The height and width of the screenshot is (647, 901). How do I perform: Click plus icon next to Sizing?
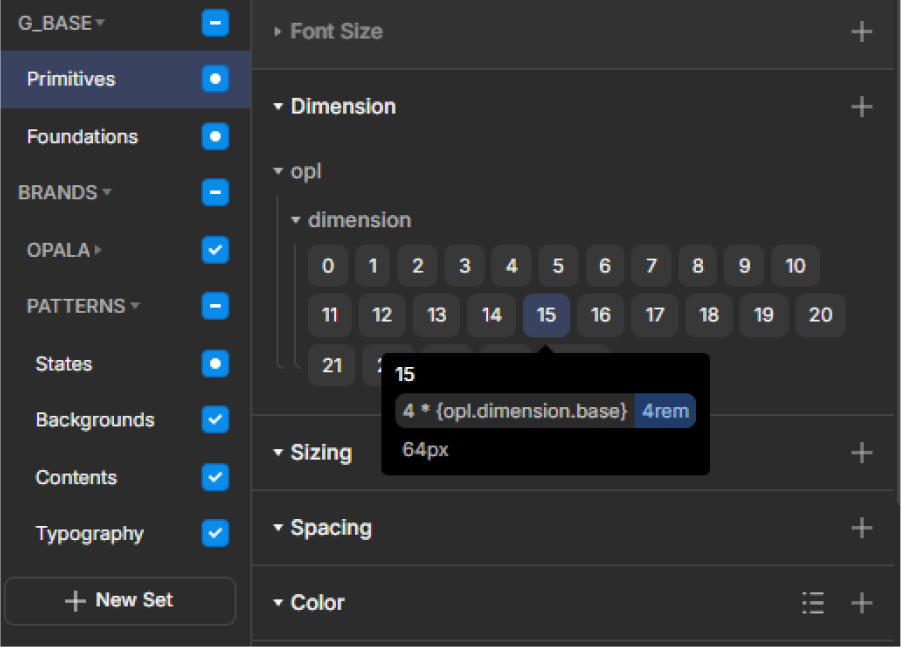[x=861, y=453]
